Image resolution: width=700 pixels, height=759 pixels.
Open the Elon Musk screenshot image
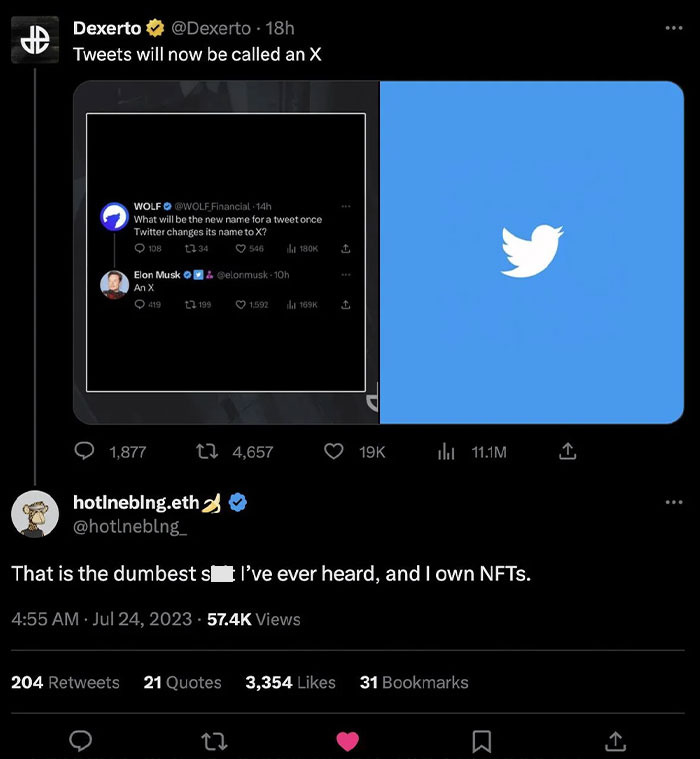coord(226,252)
